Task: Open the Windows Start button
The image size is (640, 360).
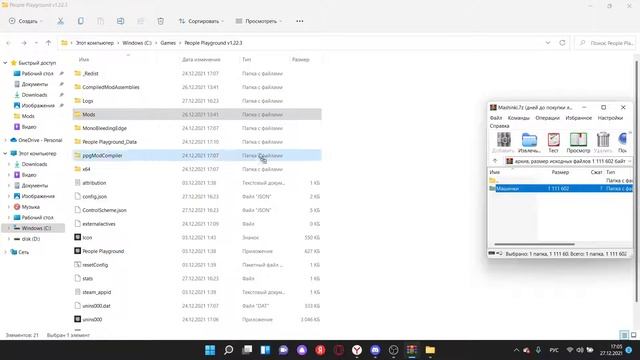Action: 210,350
